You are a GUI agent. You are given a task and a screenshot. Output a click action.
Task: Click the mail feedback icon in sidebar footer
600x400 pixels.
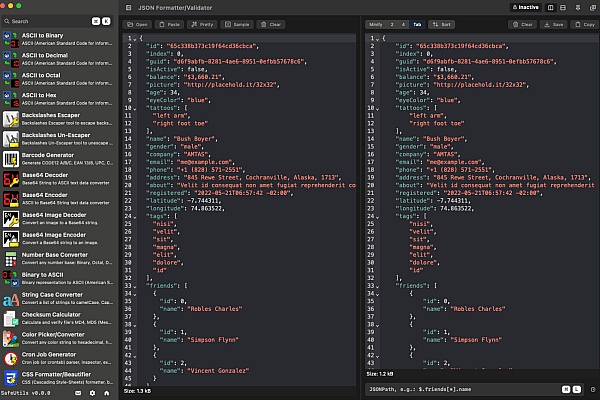78,393
